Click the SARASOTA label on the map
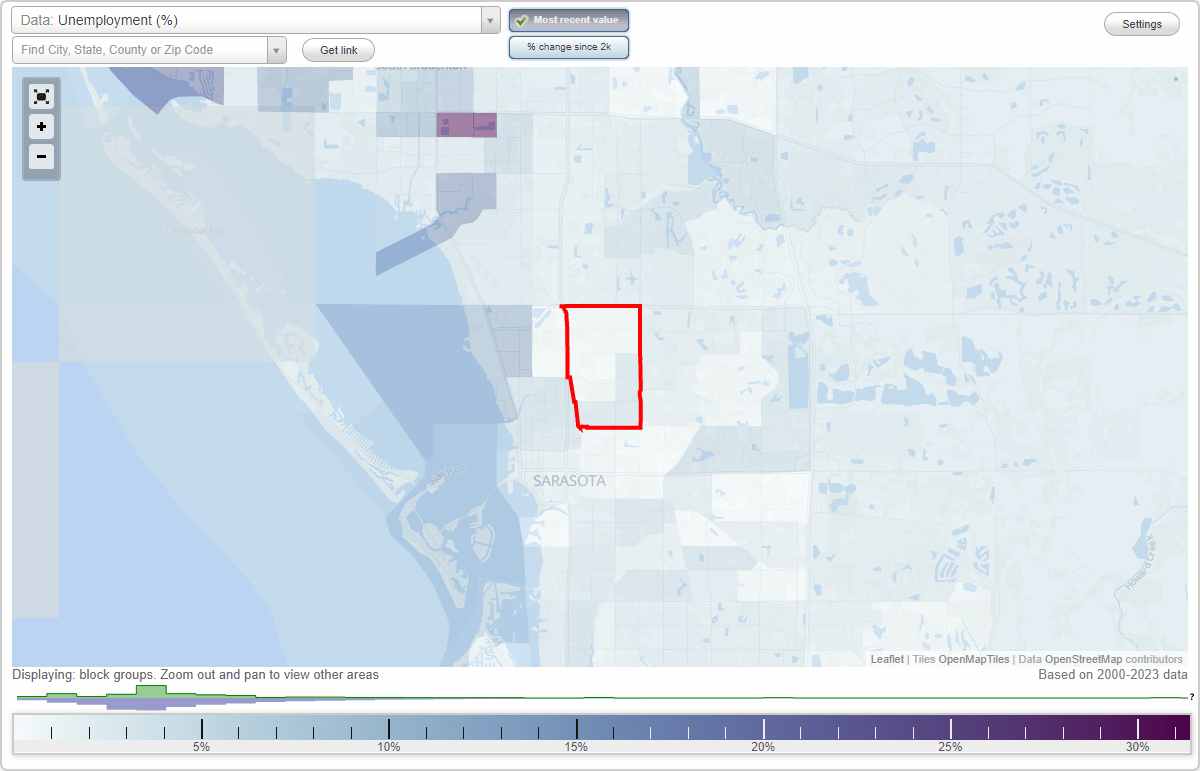The image size is (1200, 771). (x=571, y=481)
